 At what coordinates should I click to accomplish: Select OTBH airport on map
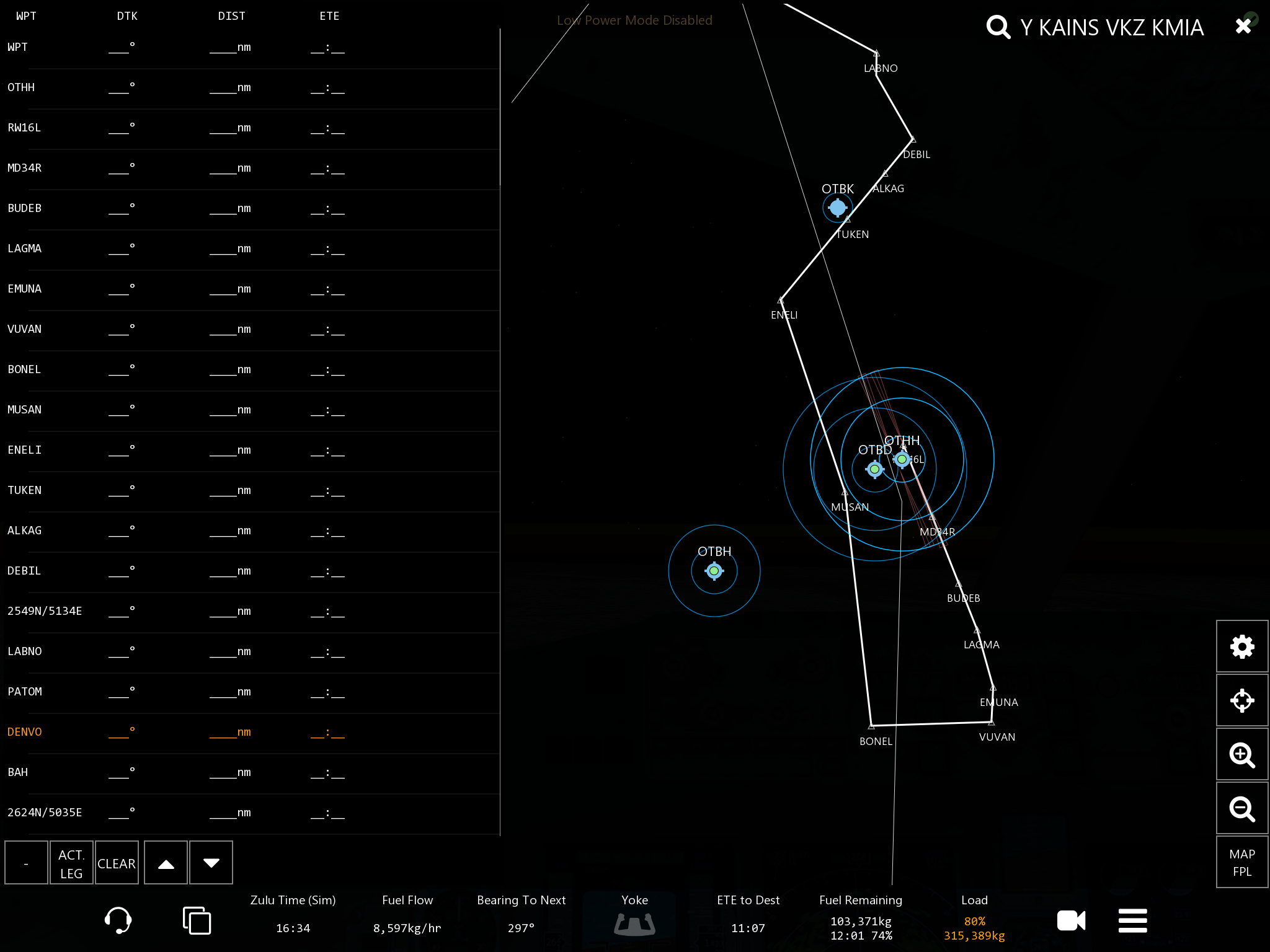point(714,570)
